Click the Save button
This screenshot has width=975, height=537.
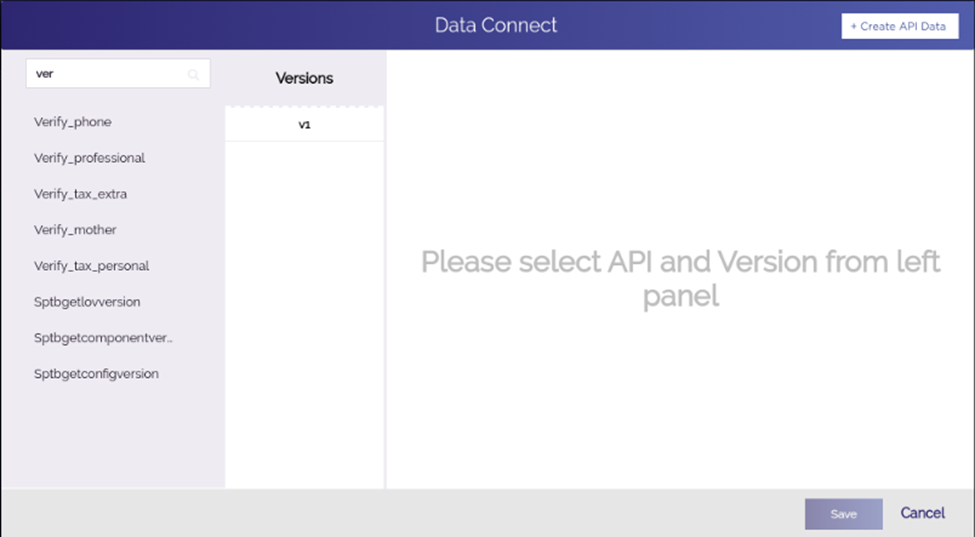tap(844, 514)
